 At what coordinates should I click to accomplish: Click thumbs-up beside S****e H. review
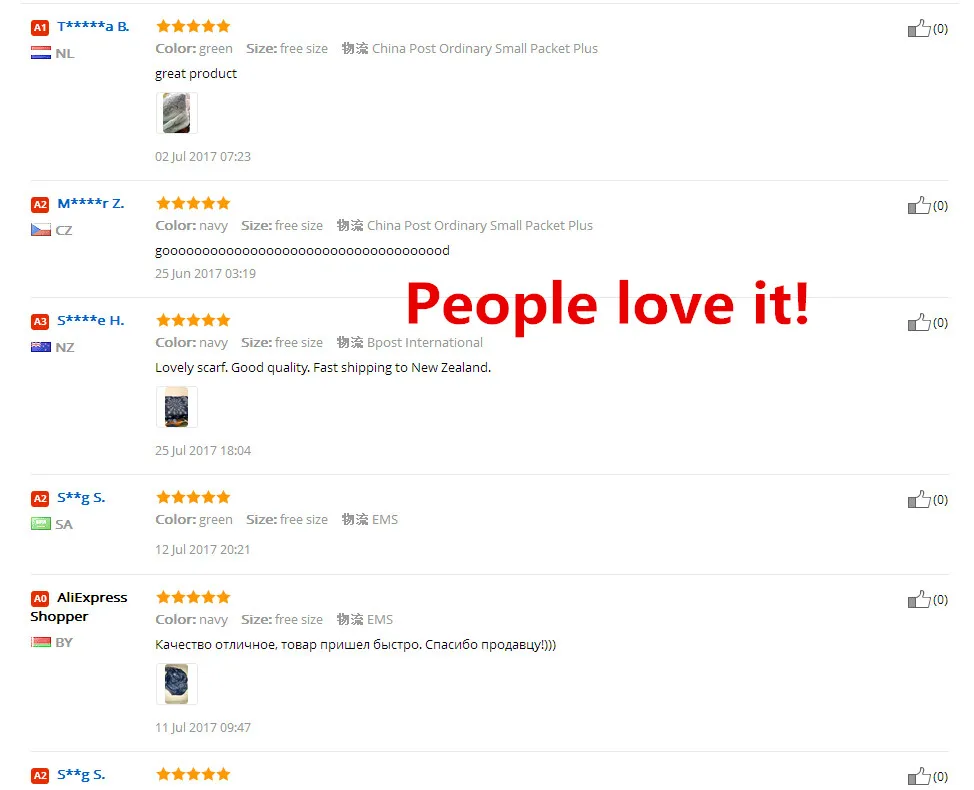(919, 322)
